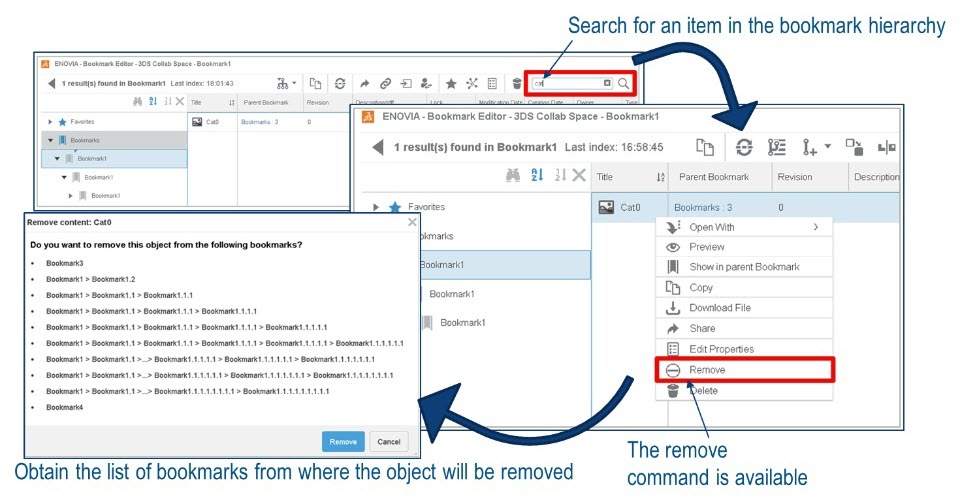Image resolution: width=960 pixels, height=504 pixels.
Task: Expand the collapsed Bookmark1 node in rear window
Action: [70, 196]
